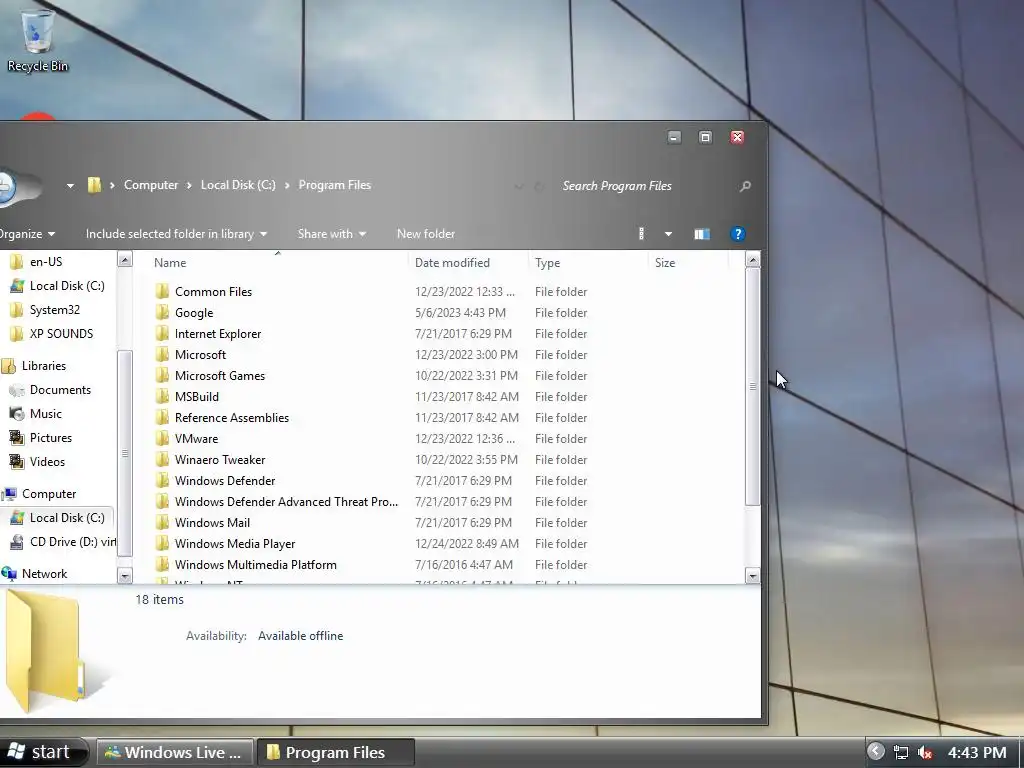
Task: Show hidden tray icons arrow
Action: [x=876, y=752]
